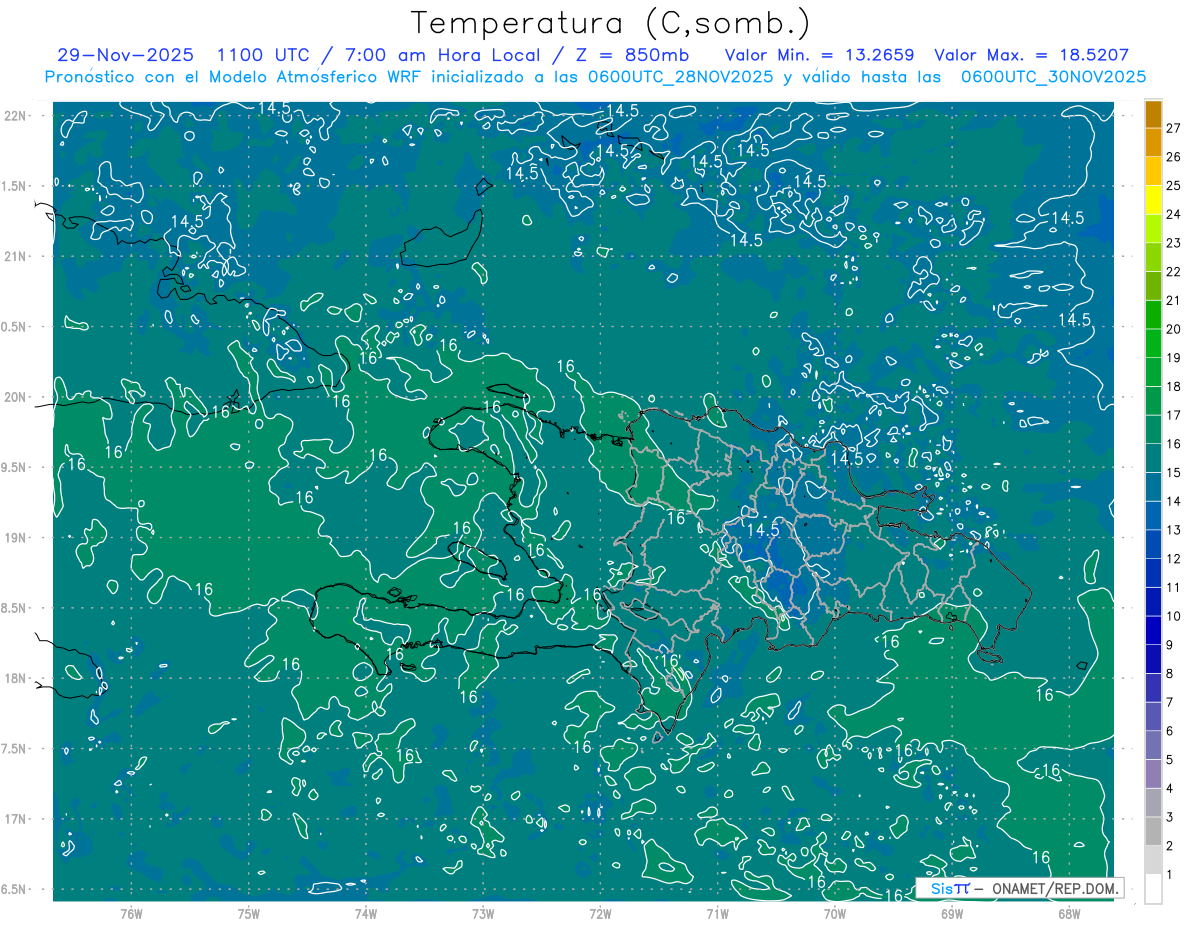Click the '69W' longitude axis label
Image resolution: width=1200 pixels, height=927 pixels.
(951, 913)
